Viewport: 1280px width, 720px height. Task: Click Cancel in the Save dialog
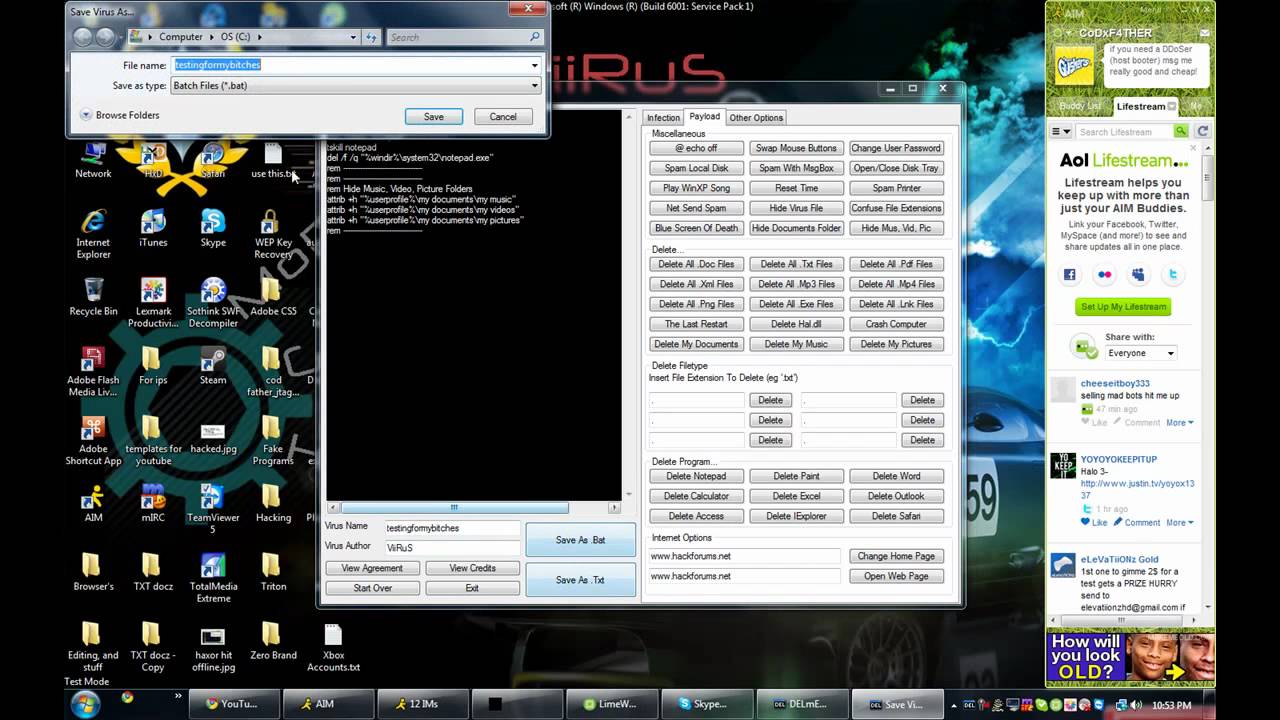coord(503,117)
